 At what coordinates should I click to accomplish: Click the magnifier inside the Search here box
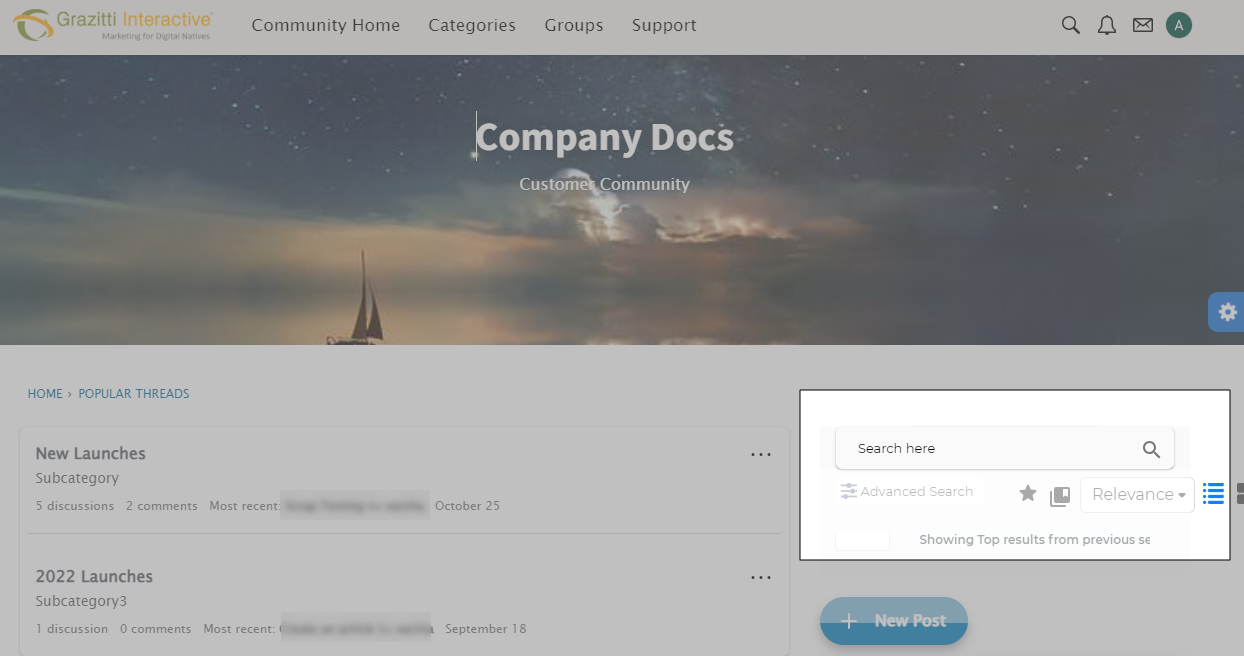pyautogui.click(x=1151, y=449)
